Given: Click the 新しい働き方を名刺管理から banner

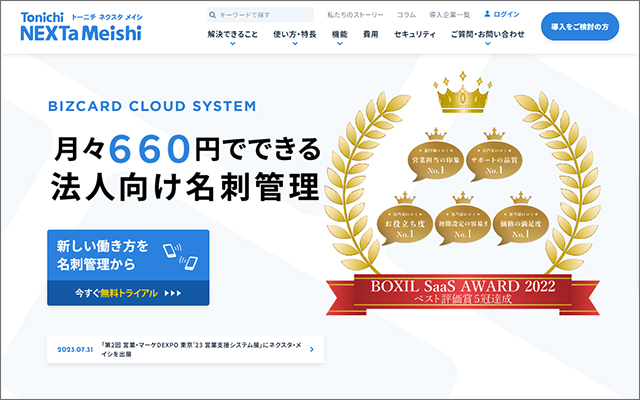Looking at the screenshot, I should click(128, 256).
